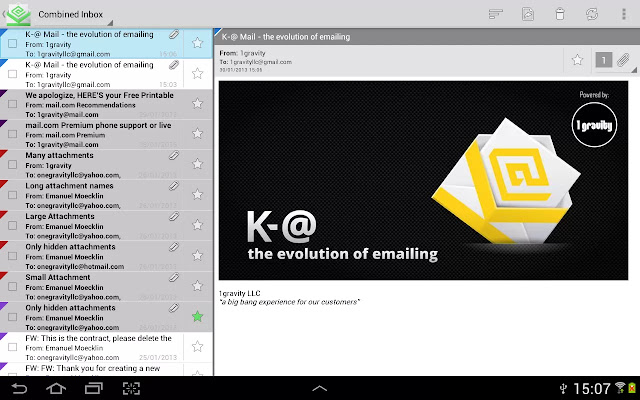Tick checkbox for mail.com Premium email
Image resolution: width=640 pixels, height=400 pixels.
pyautogui.click(x=13, y=134)
